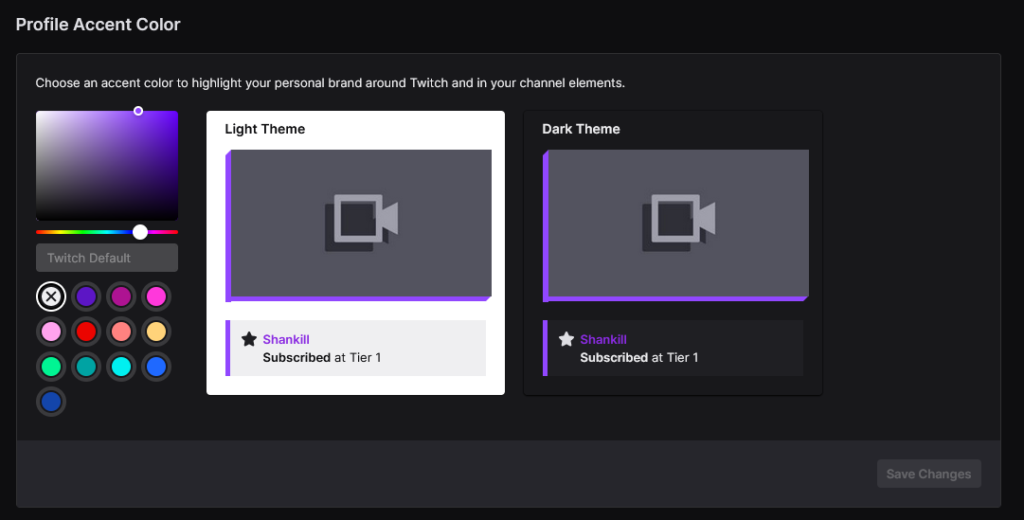Click the star icon in Light Theme subscription card
The height and width of the screenshot is (520, 1024).
pos(249,339)
